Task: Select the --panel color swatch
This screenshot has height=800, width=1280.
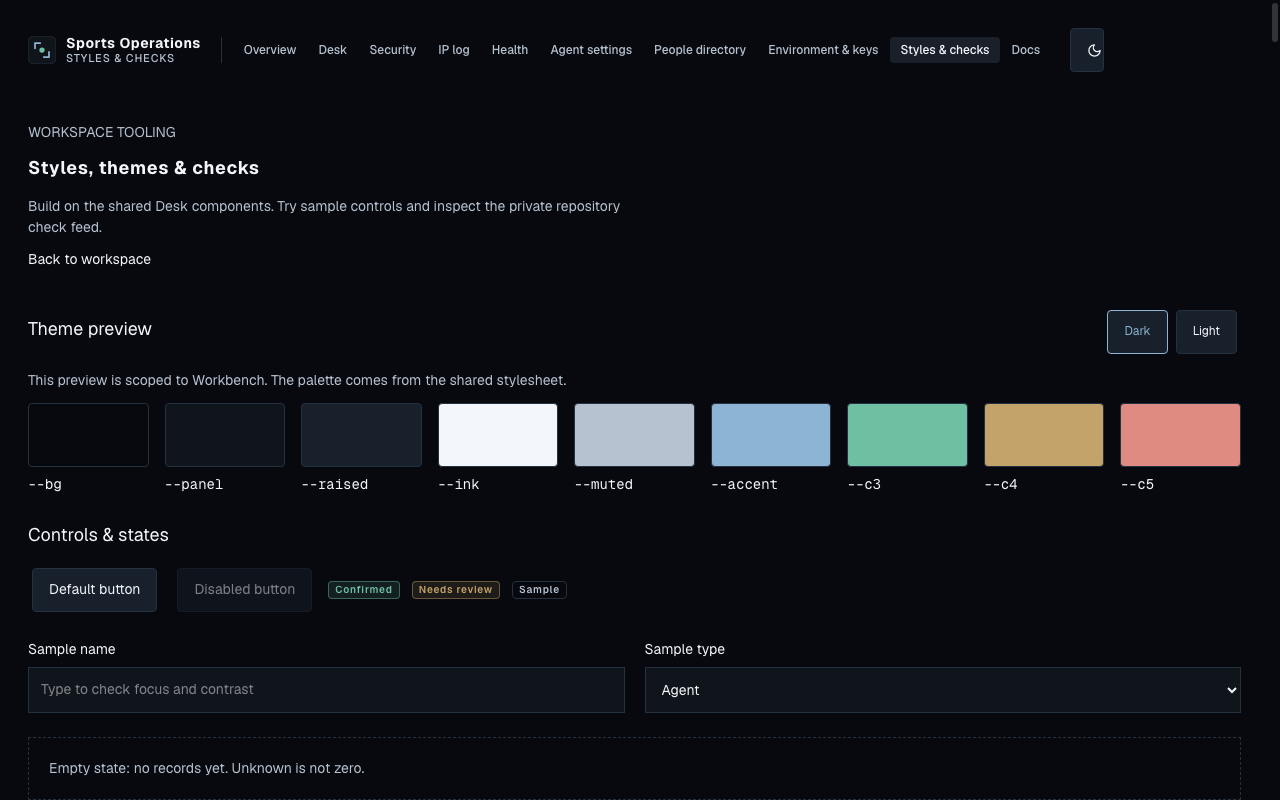Action: tap(225, 435)
